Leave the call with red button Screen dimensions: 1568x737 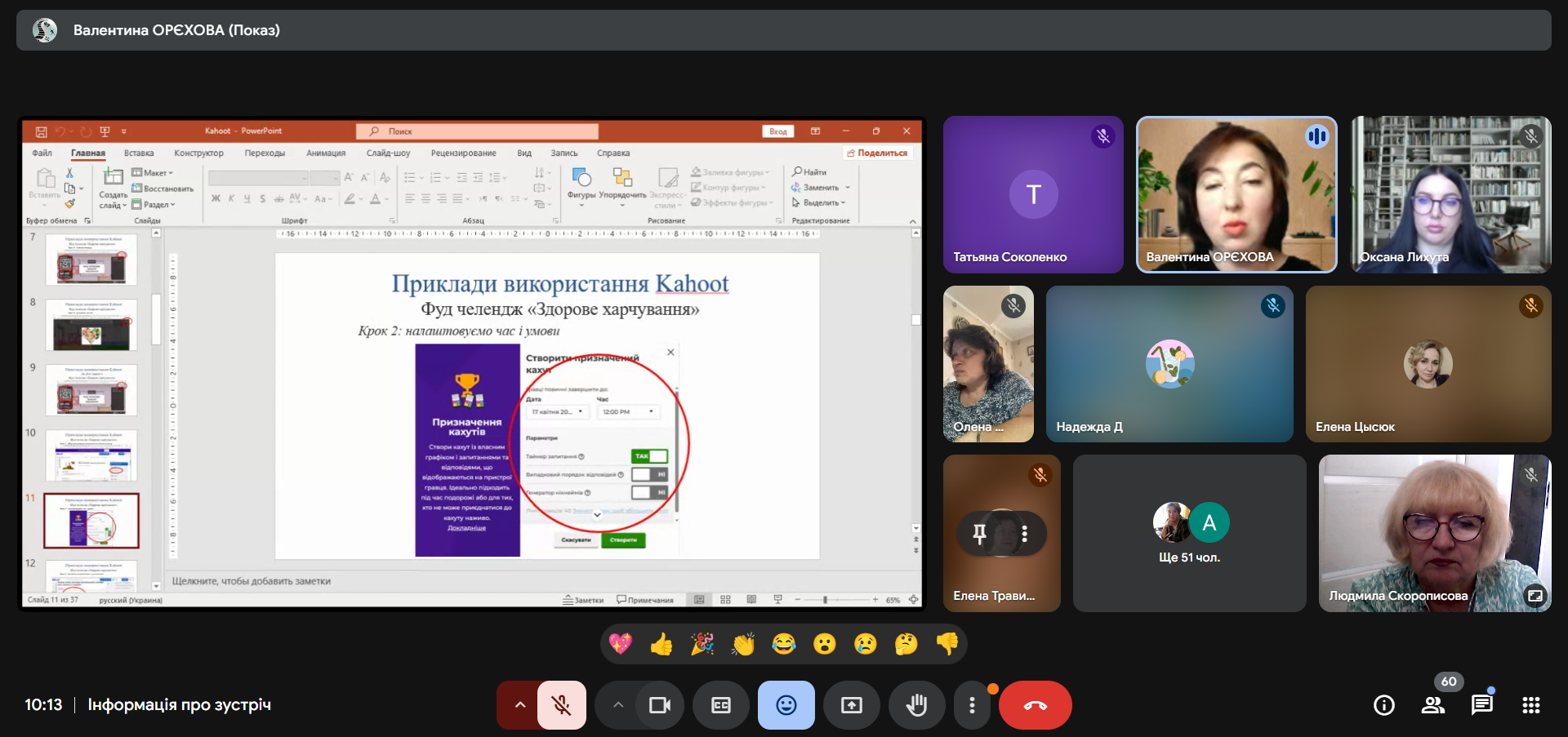[1036, 705]
